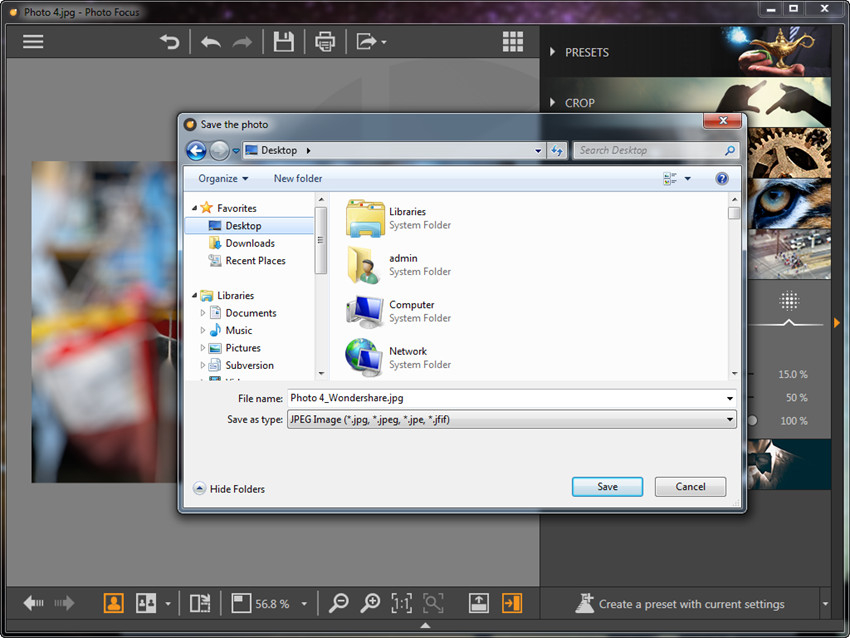The height and width of the screenshot is (638, 850).
Task: Open the thumbnail grid view icon
Action: click(x=513, y=42)
